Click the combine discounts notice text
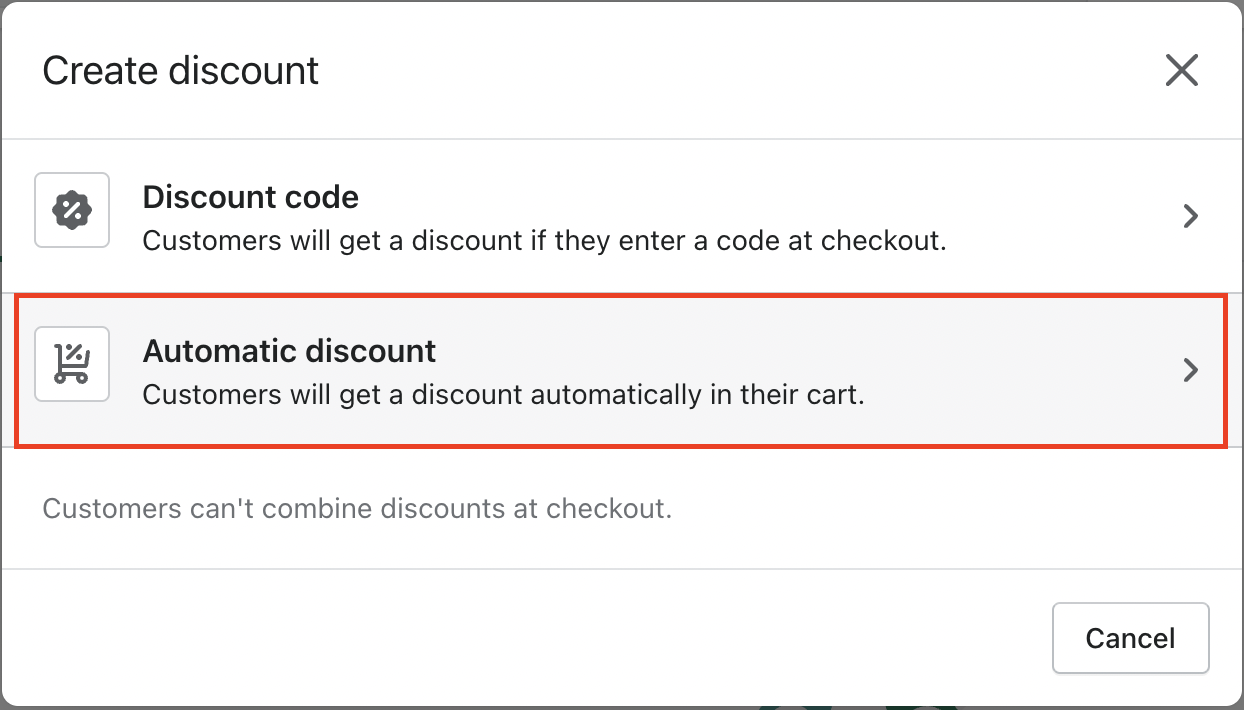This screenshot has width=1244, height=710. (x=358, y=508)
